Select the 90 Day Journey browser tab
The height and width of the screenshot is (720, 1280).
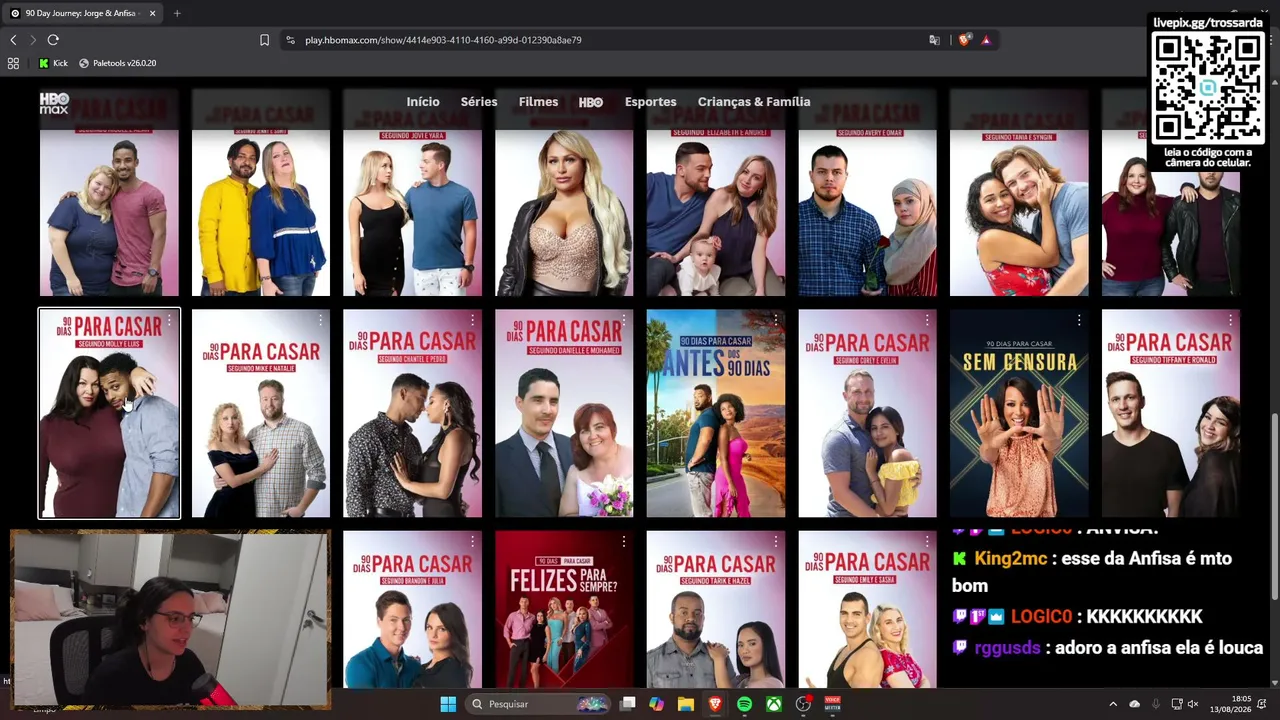pyautogui.click(x=83, y=13)
